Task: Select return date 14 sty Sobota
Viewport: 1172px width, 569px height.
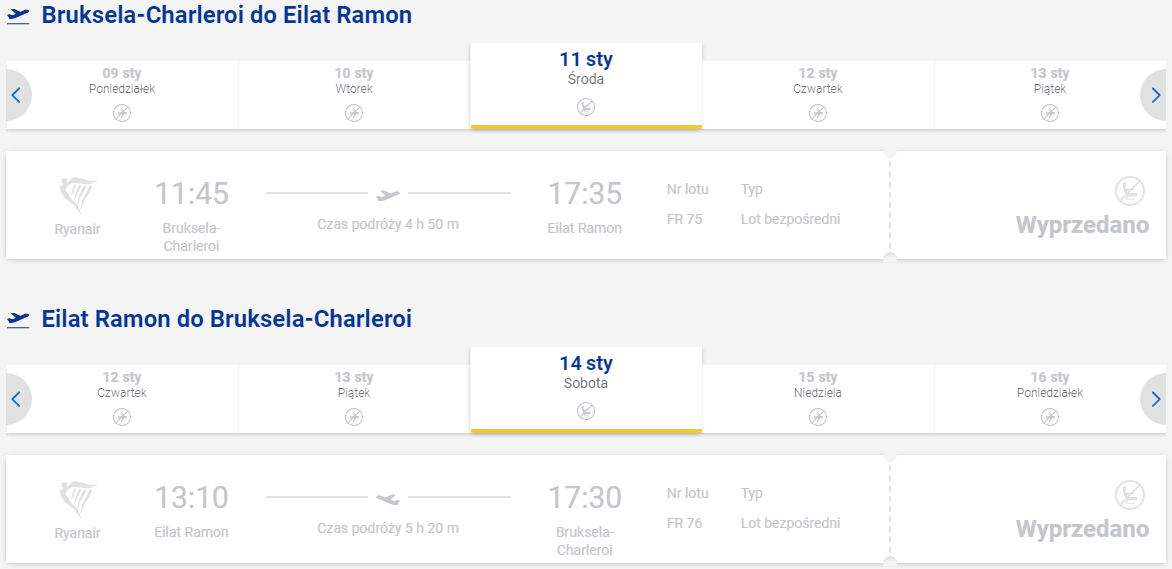Action: (x=586, y=390)
